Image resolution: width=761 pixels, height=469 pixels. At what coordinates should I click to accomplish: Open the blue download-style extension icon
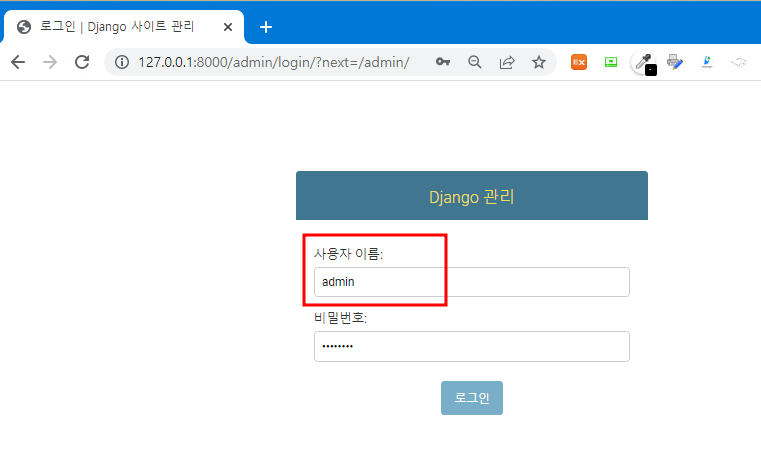[x=707, y=62]
